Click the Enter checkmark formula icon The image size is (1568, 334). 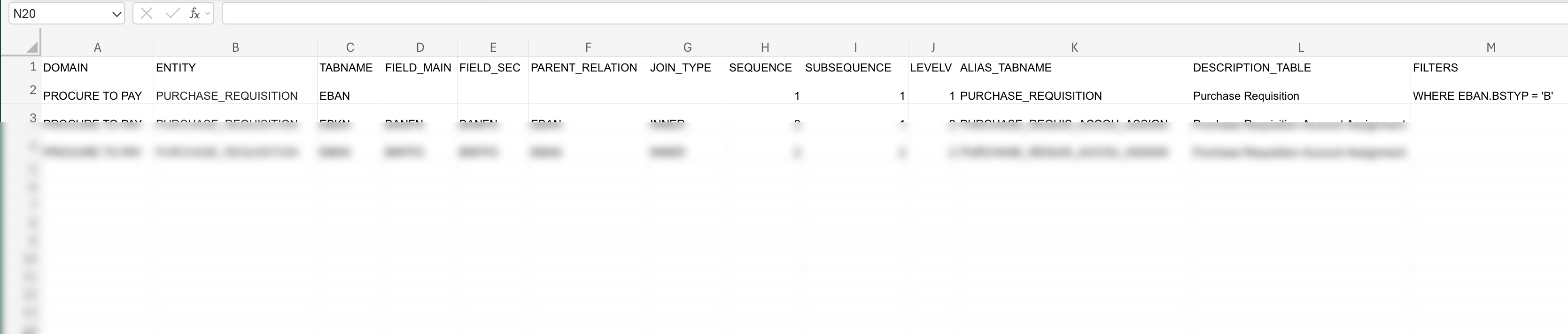tap(172, 14)
